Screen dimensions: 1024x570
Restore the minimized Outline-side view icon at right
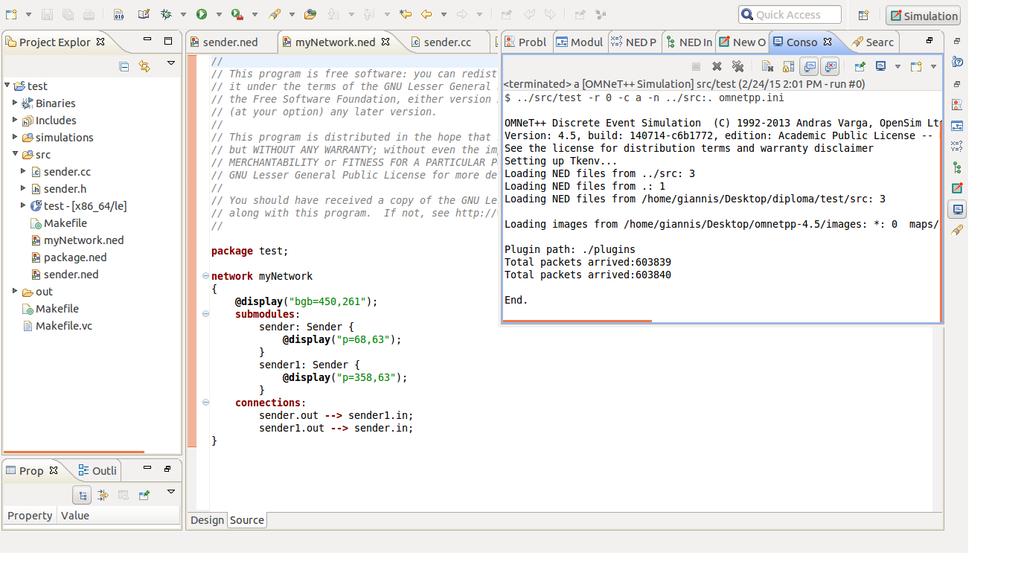pos(957,41)
